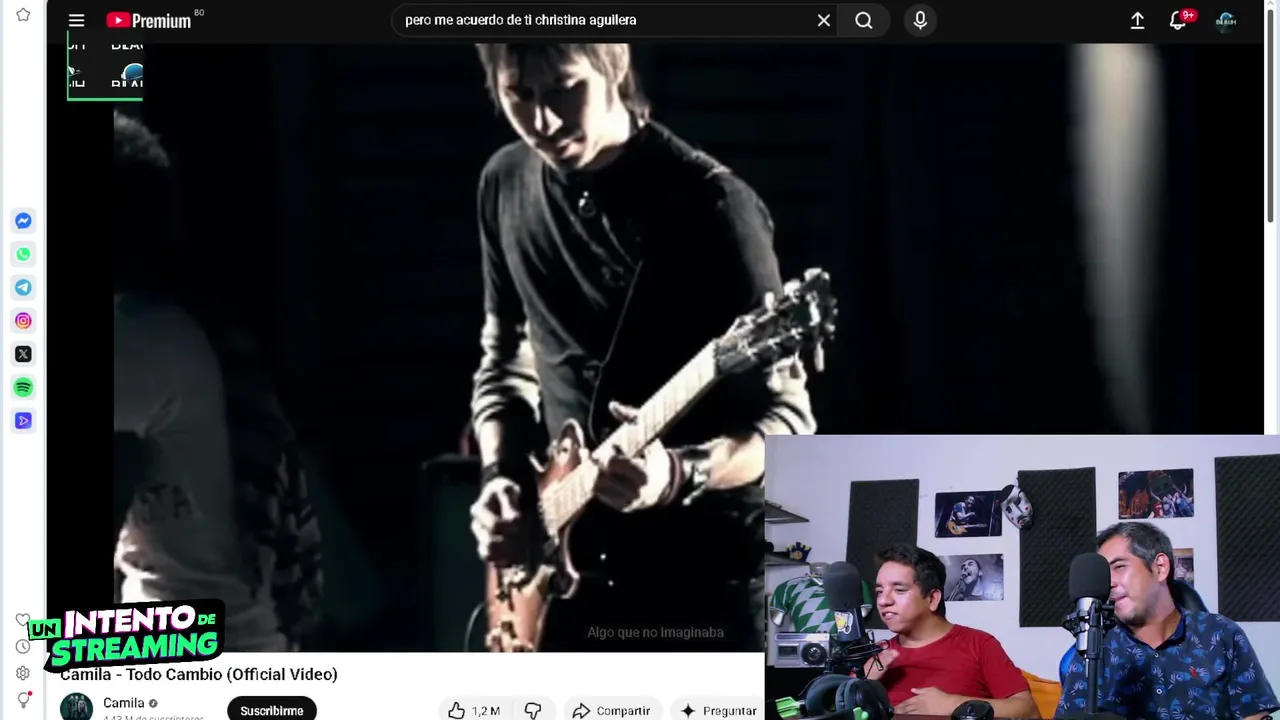
Task: Open sidebar settings gear icon
Action: [x=23, y=673]
